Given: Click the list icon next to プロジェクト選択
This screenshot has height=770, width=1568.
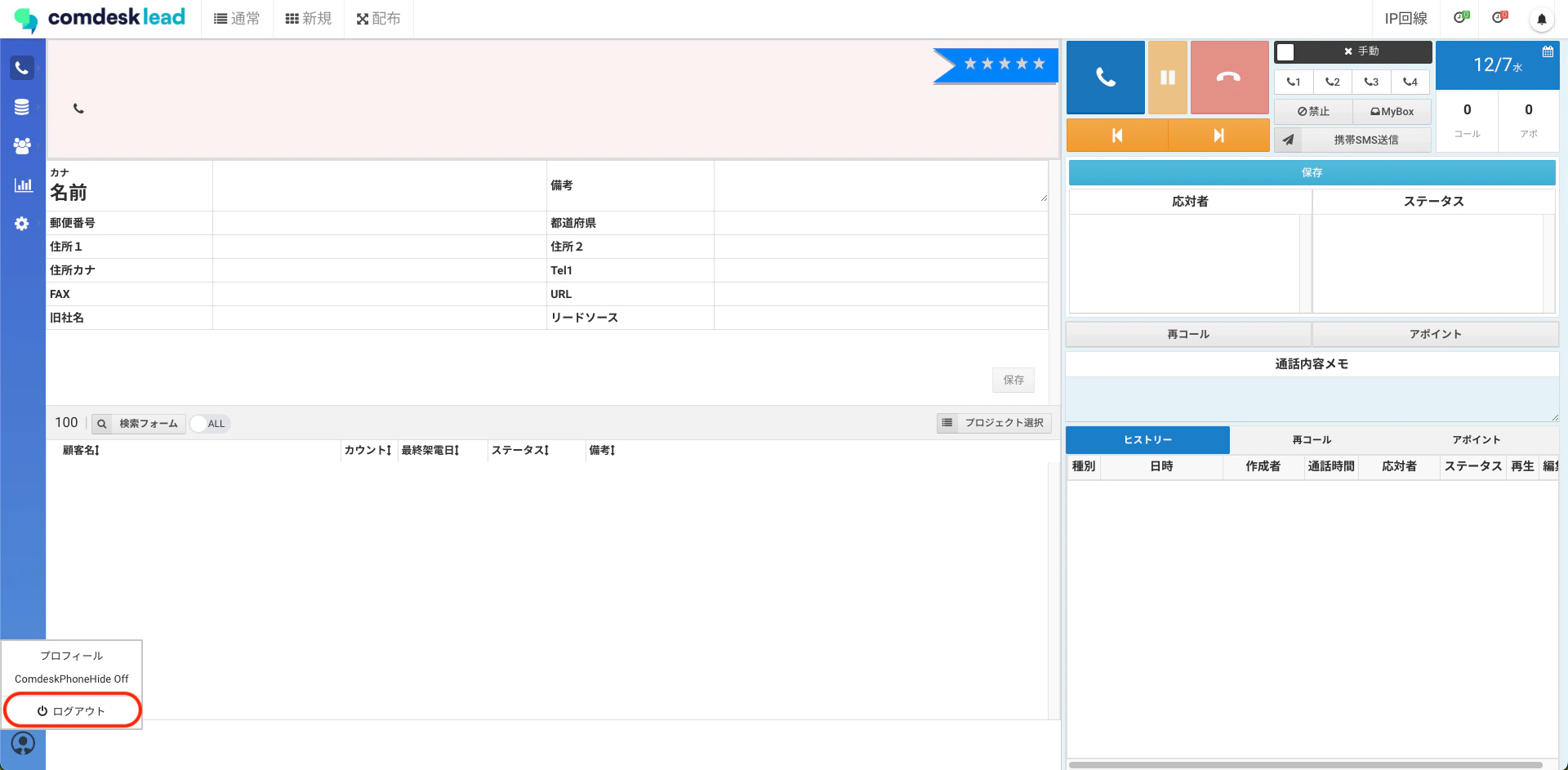Looking at the screenshot, I should tap(947, 423).
